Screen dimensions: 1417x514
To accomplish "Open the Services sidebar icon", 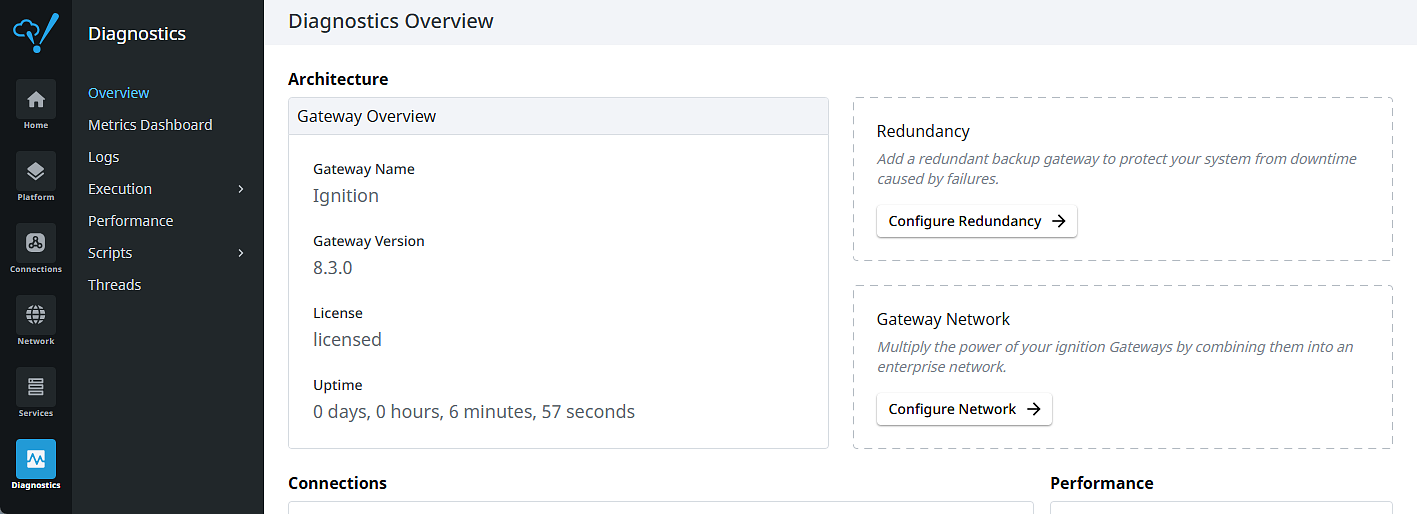I will 36,387.
